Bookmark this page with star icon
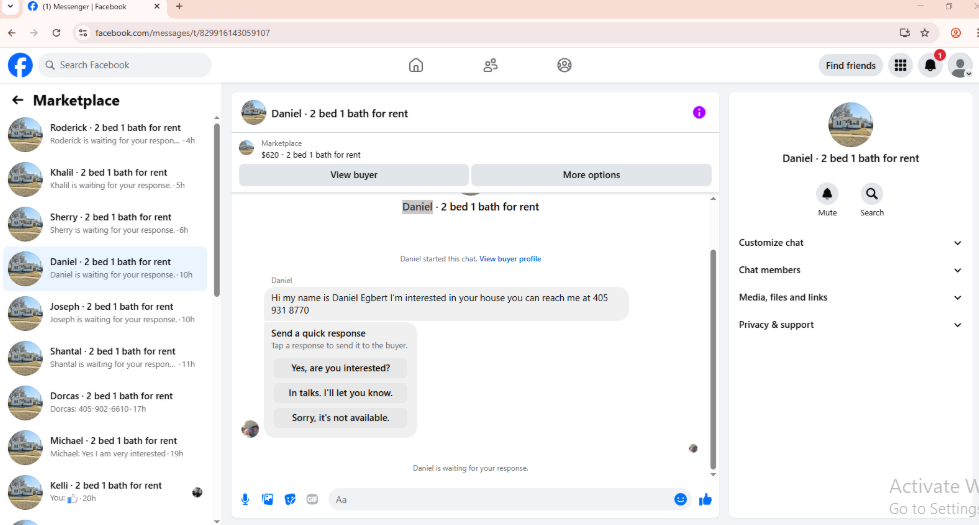 coord(925,32)
